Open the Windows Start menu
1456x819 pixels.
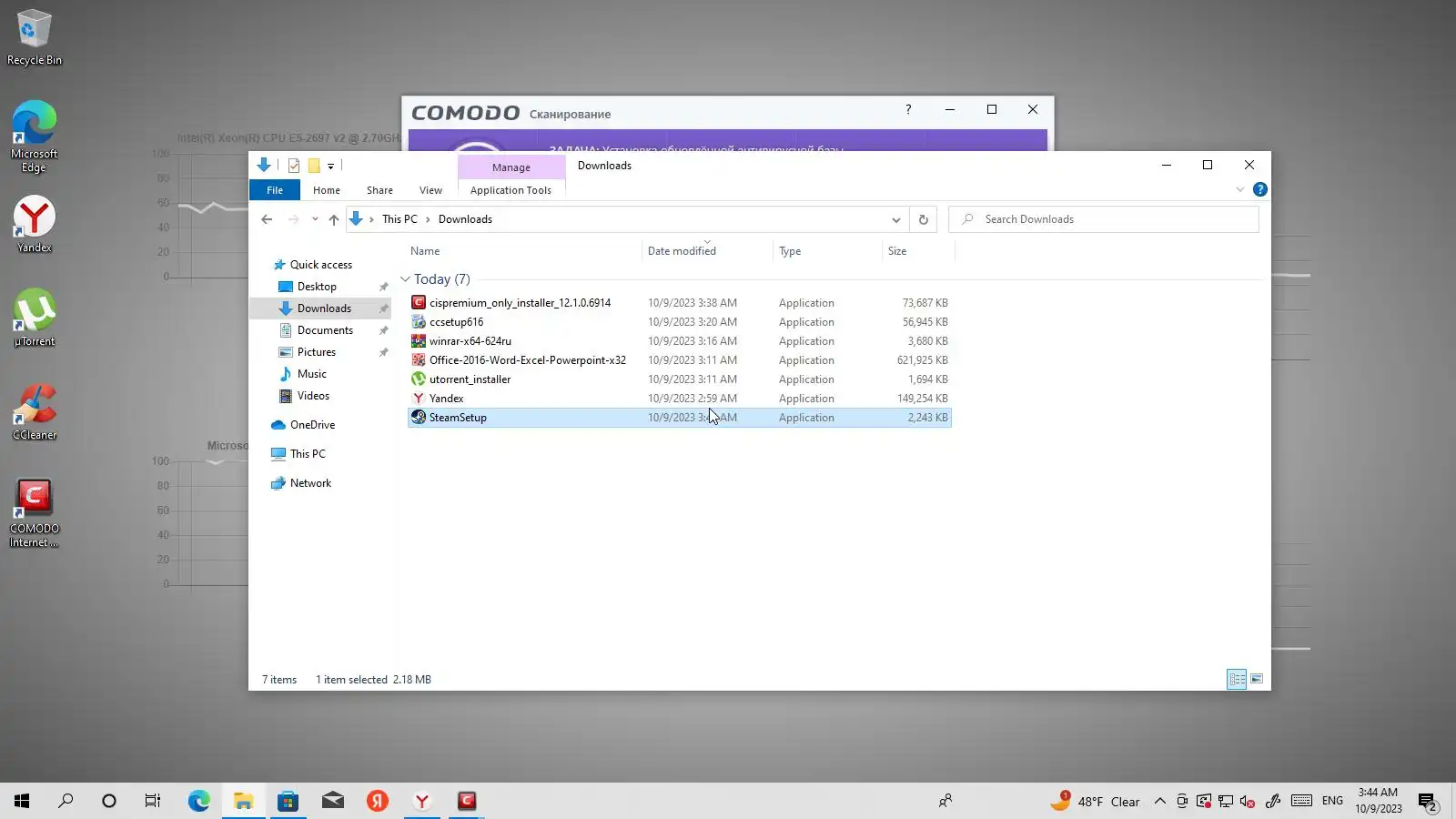pos(22,801)
